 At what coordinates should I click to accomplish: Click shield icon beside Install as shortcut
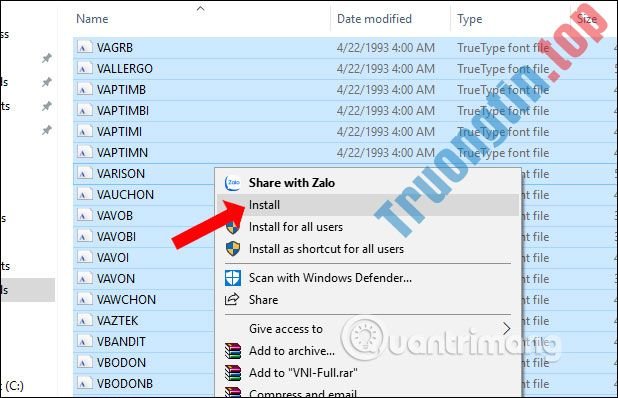[233, 249]
